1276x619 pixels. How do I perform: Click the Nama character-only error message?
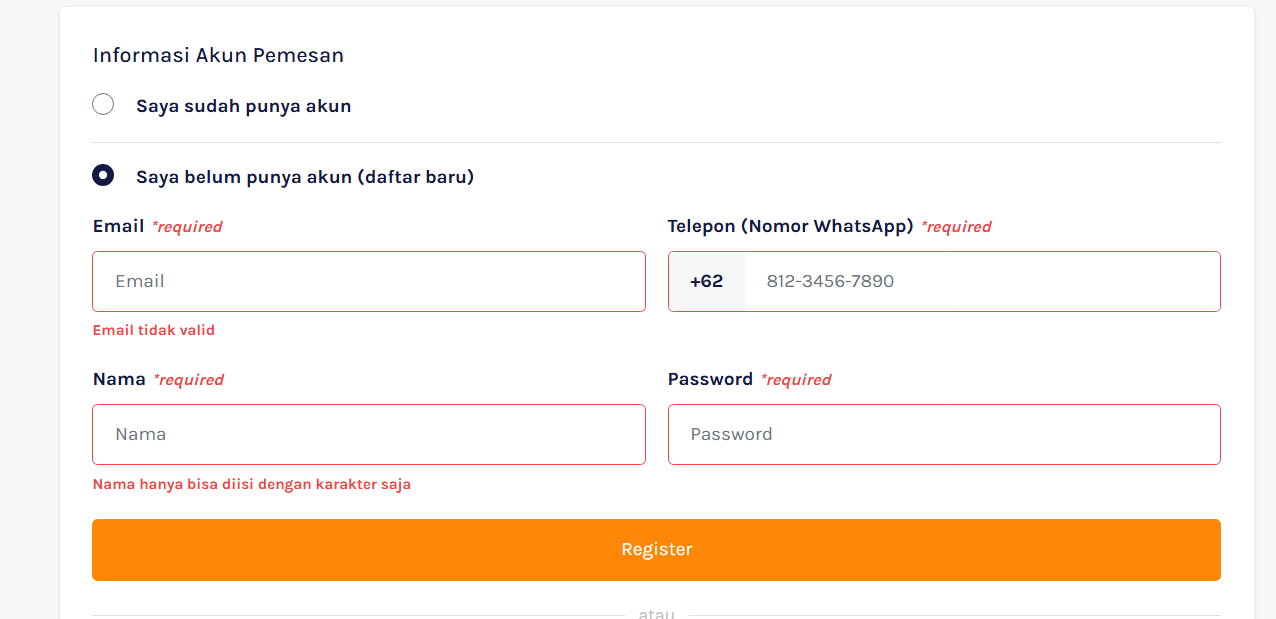251,484
